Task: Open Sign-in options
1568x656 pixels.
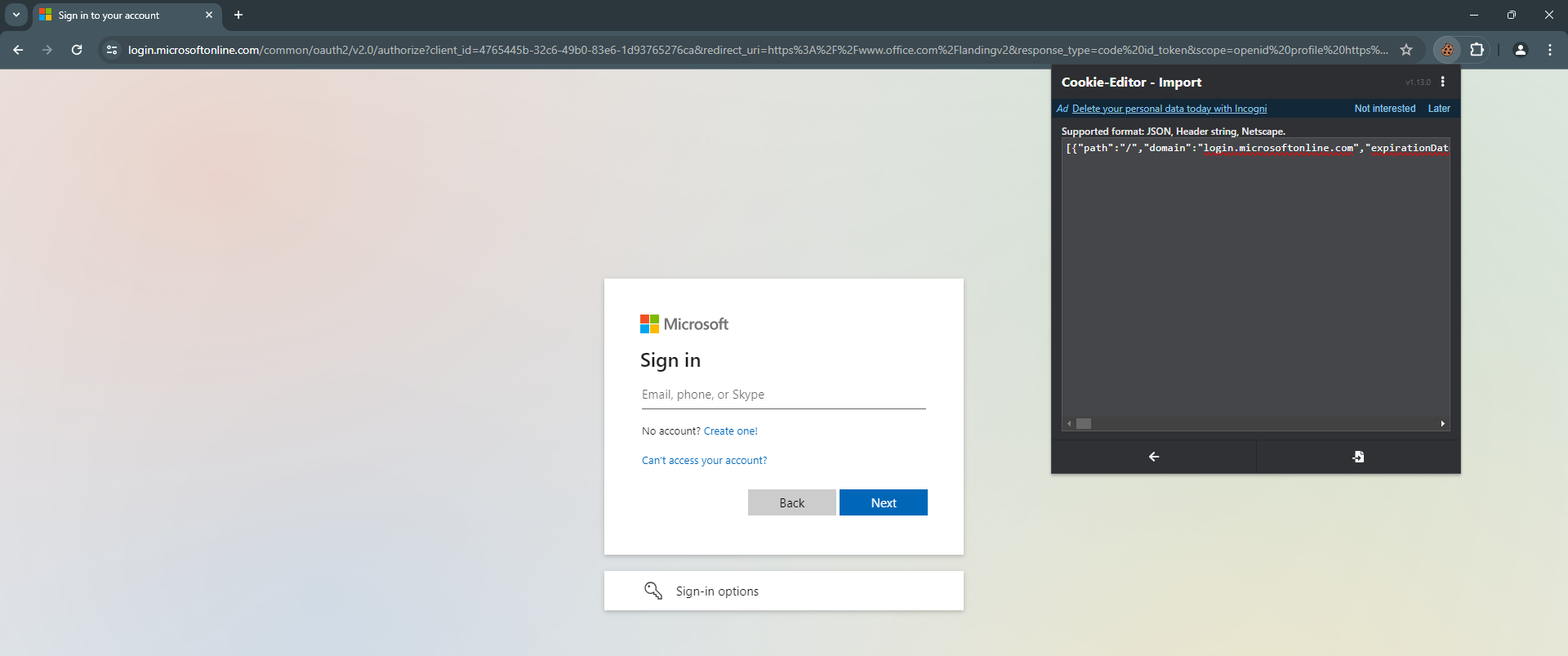Action: (784, 591)
